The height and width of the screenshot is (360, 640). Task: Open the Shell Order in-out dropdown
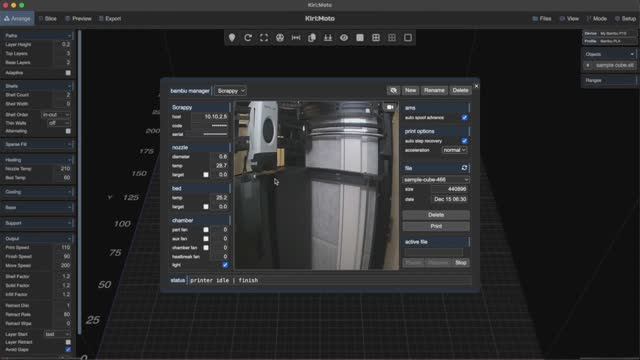pyautogui.click(x=56, y=115)
